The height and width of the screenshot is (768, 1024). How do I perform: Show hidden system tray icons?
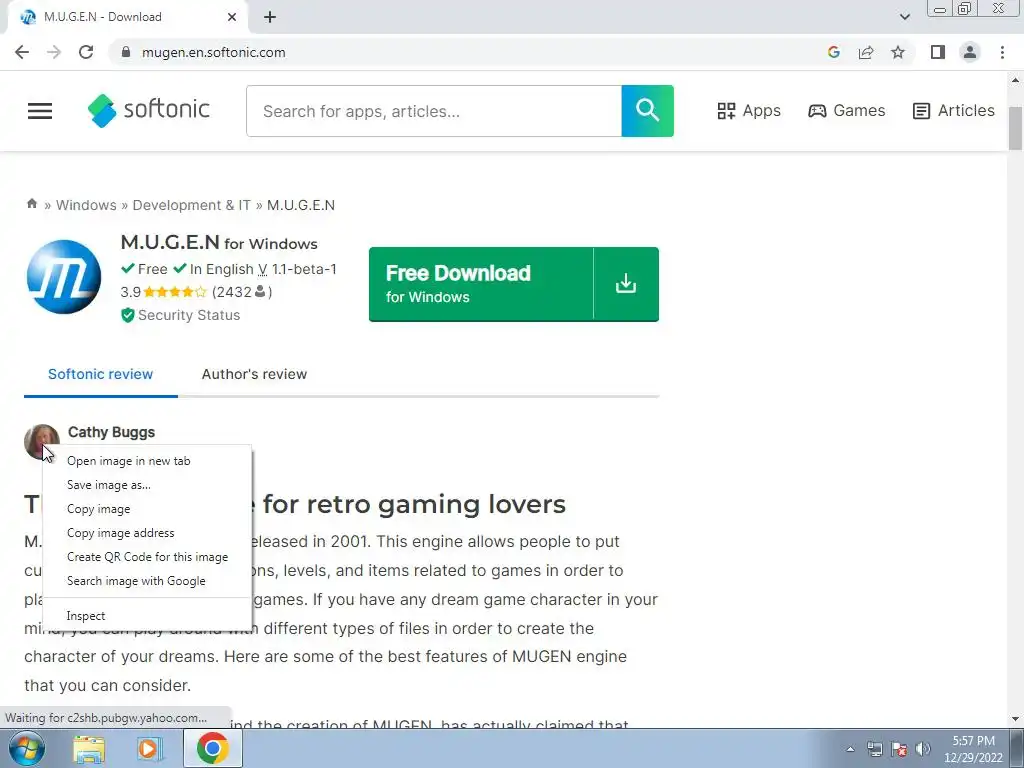pos(850,749)
